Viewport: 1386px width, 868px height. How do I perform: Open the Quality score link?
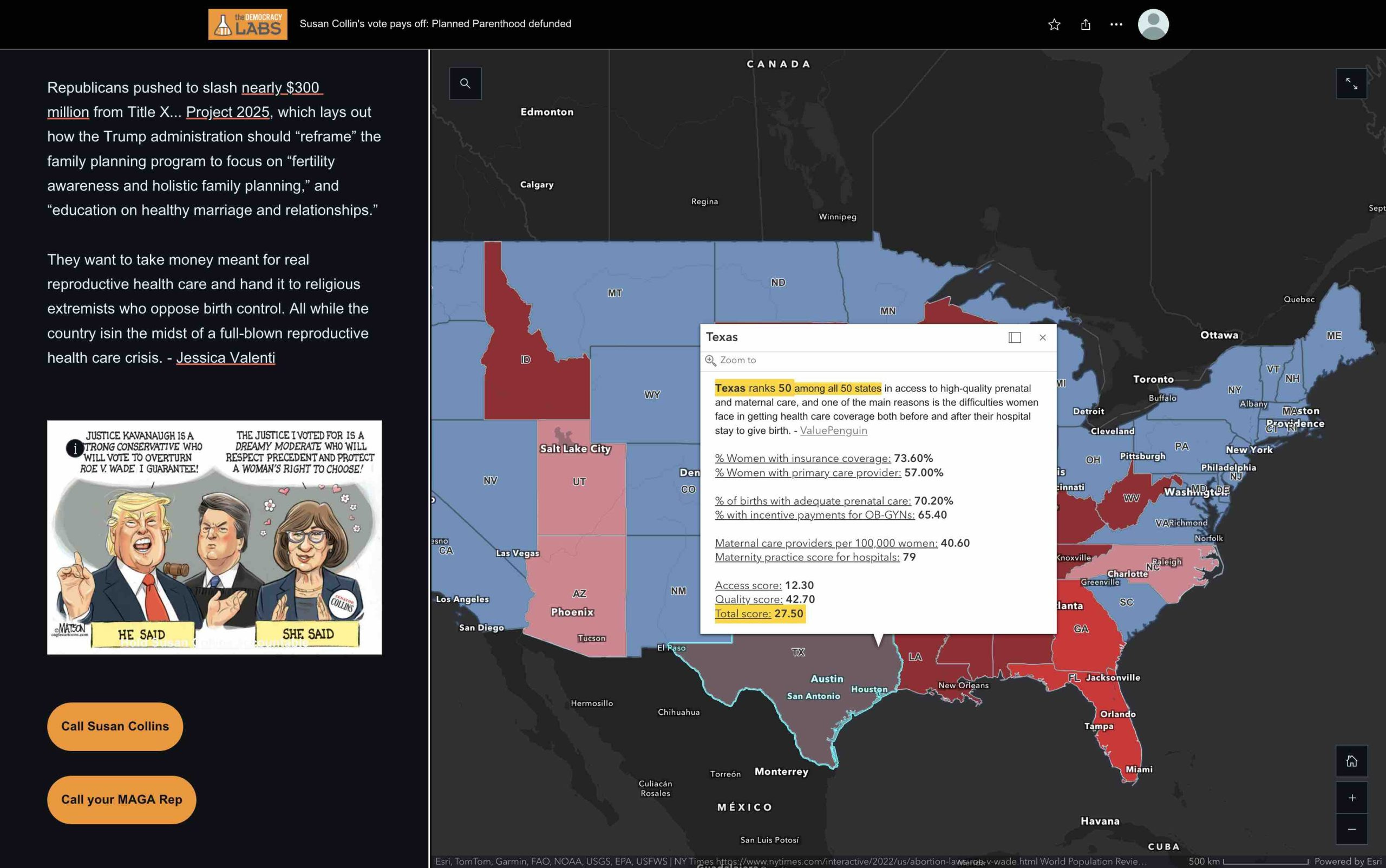749,599
